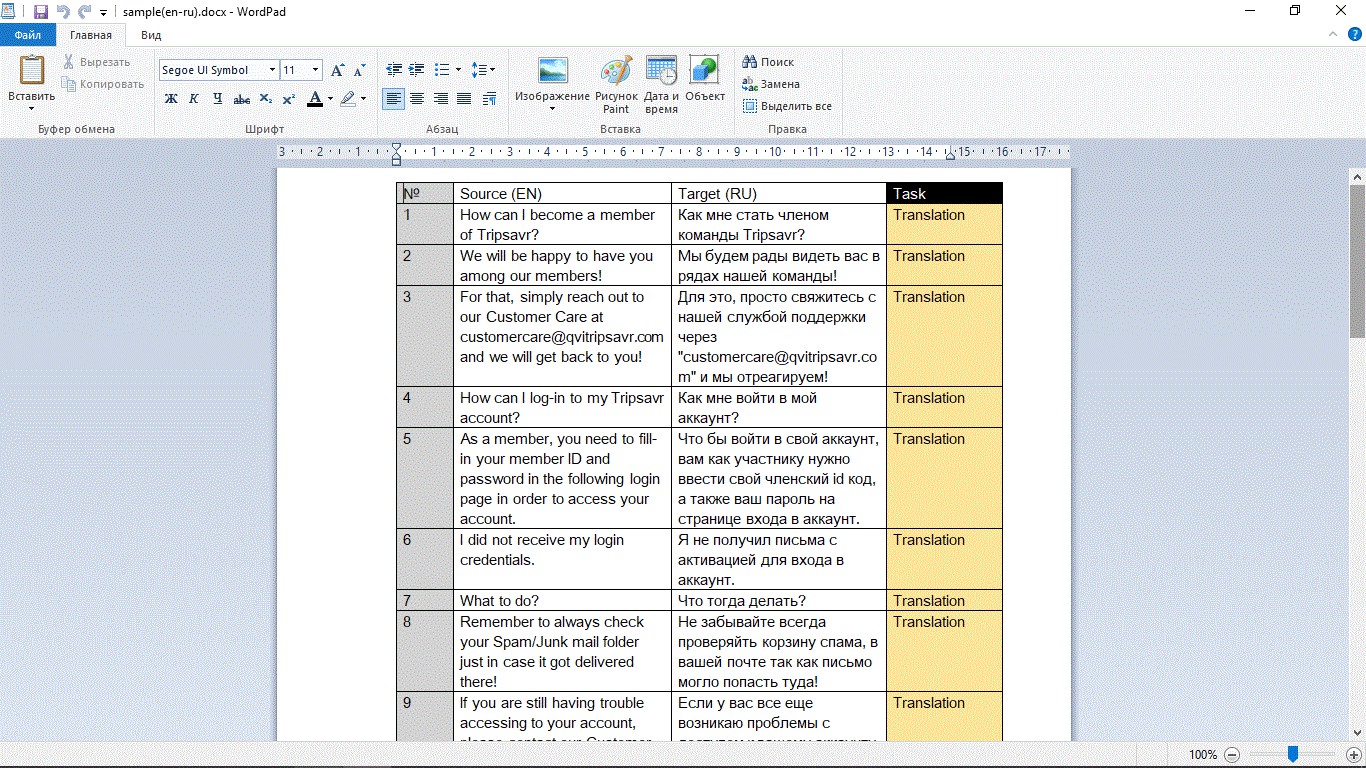
Task: Increase the font size with the grow font icon
Action: (337, 70)
